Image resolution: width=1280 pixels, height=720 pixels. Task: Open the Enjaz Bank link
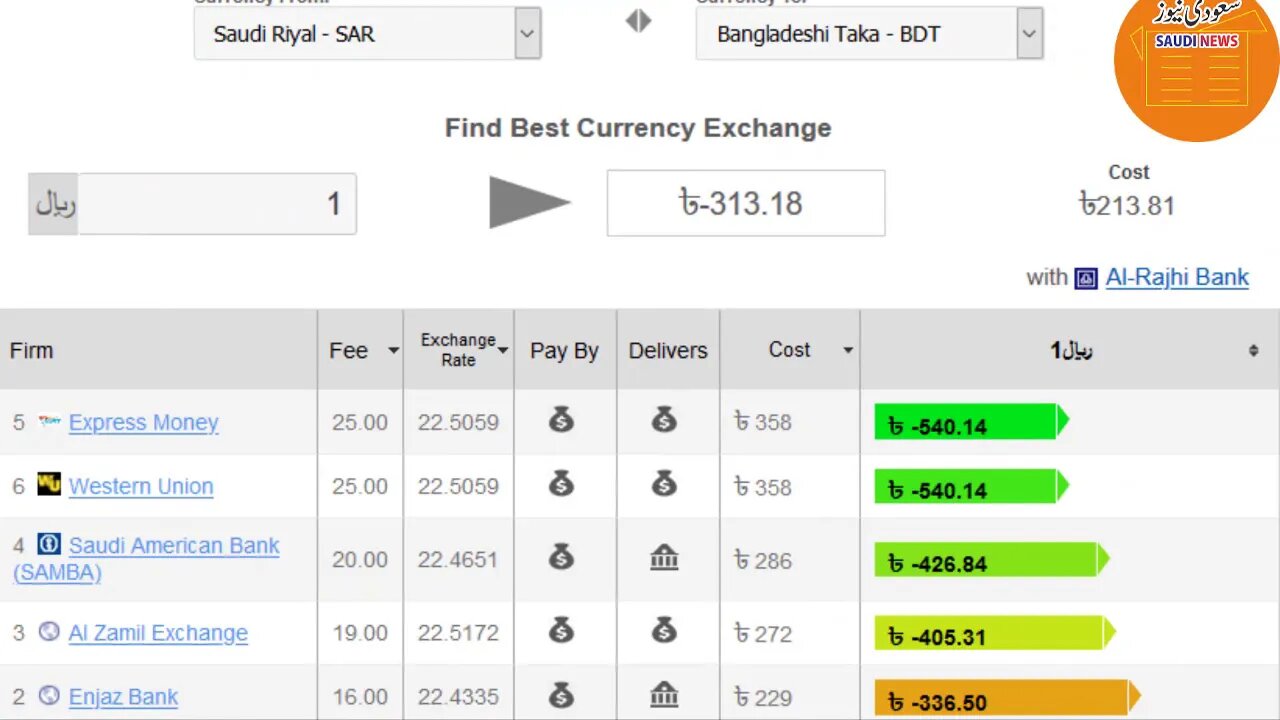(x=123, y=696)
